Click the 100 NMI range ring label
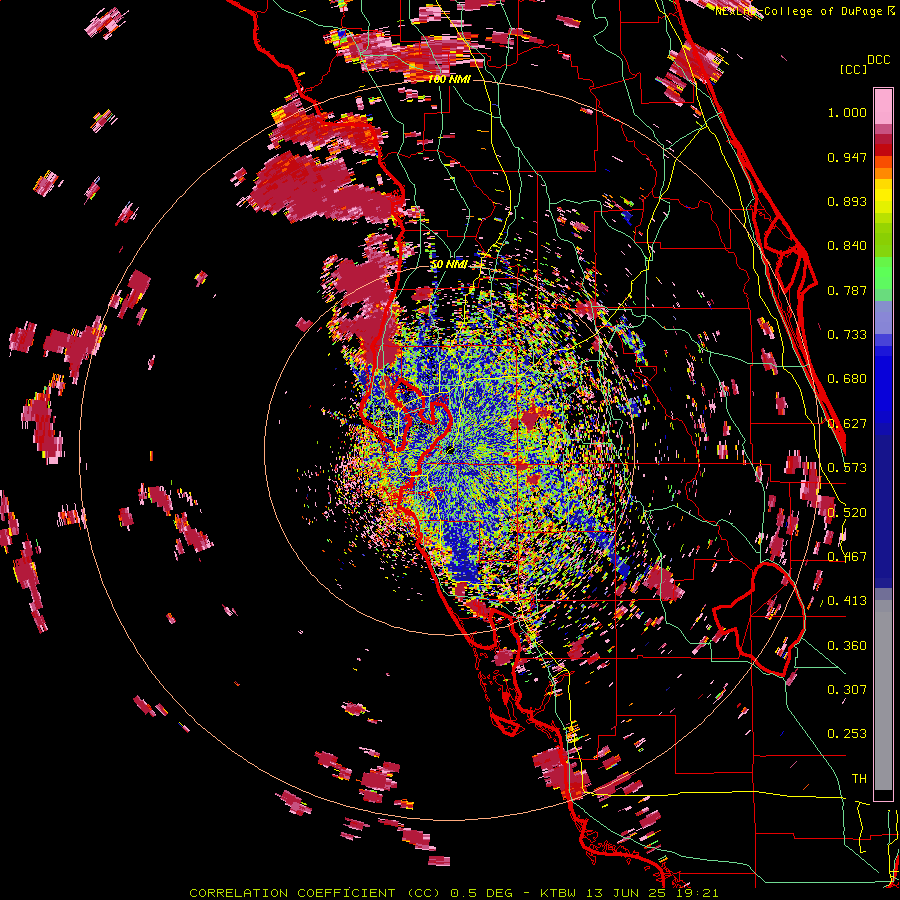Image resolution: width=900 pixels, height=900 pixels. (449, 79)
